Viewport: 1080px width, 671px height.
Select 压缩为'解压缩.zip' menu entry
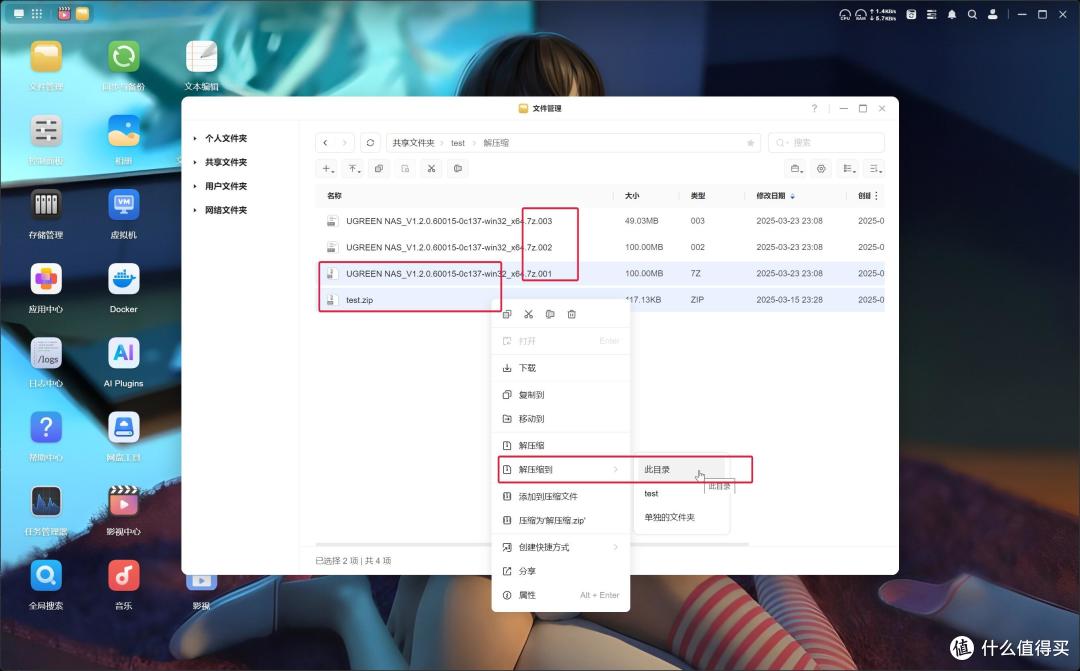coord(561,520)
